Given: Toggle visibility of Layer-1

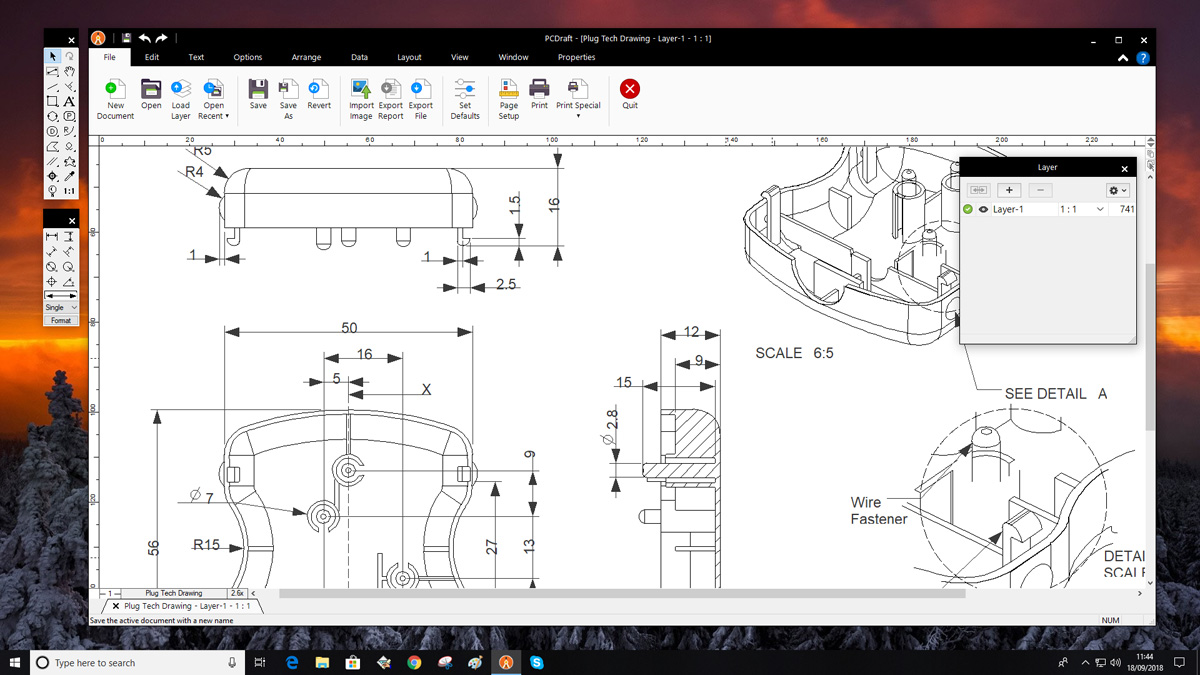Looking at the screenshot, I should (x=985, y=209).
